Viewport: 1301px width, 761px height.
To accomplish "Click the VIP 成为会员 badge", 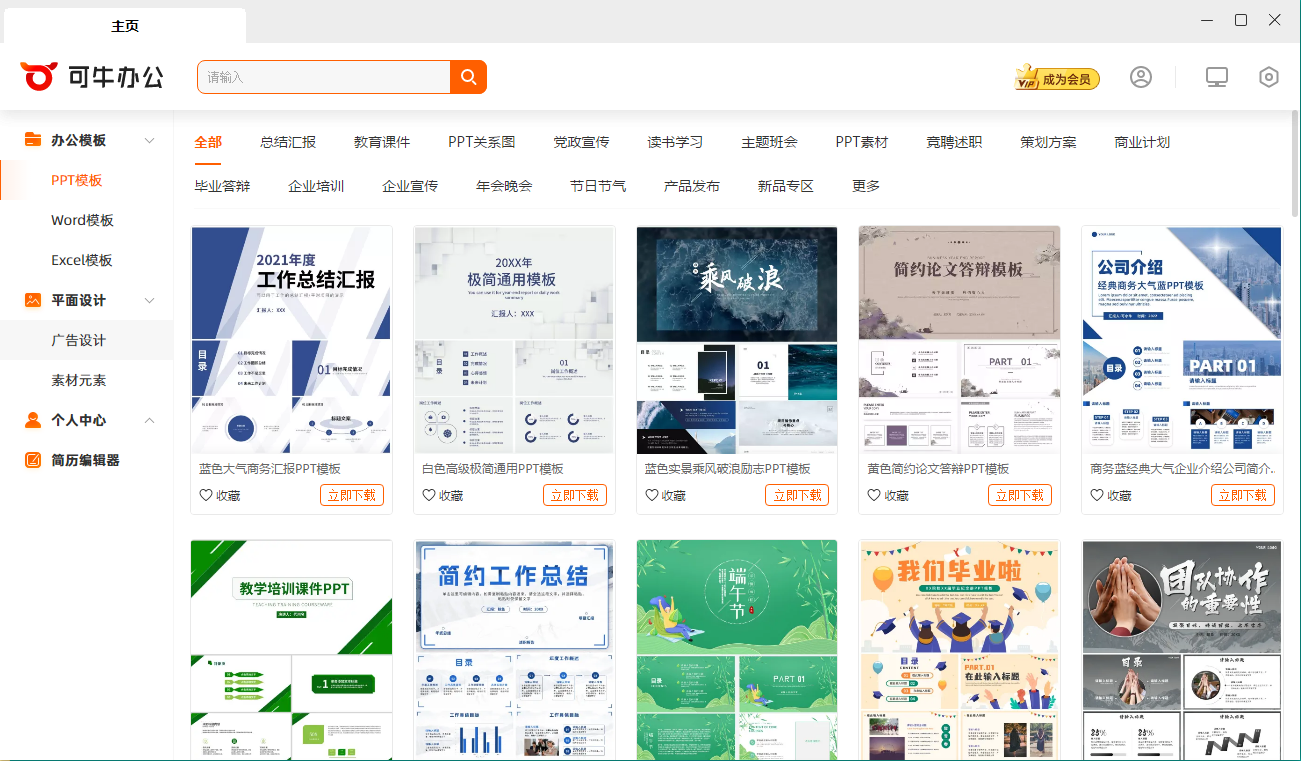I will tap(1057, 78).
